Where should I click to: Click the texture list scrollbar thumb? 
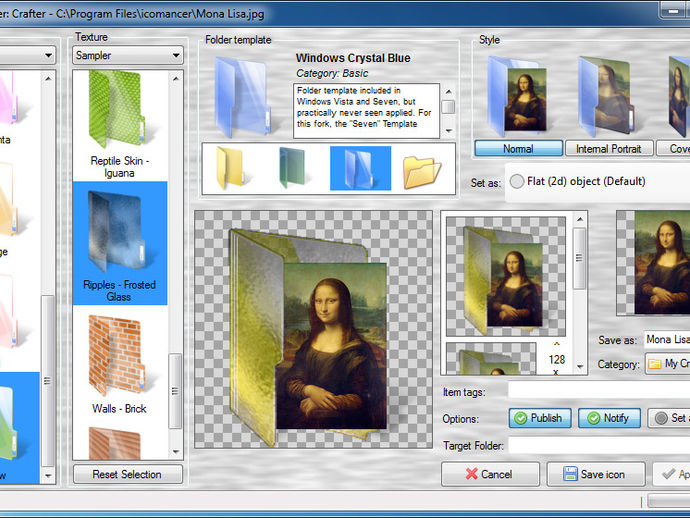coord(175,391)
